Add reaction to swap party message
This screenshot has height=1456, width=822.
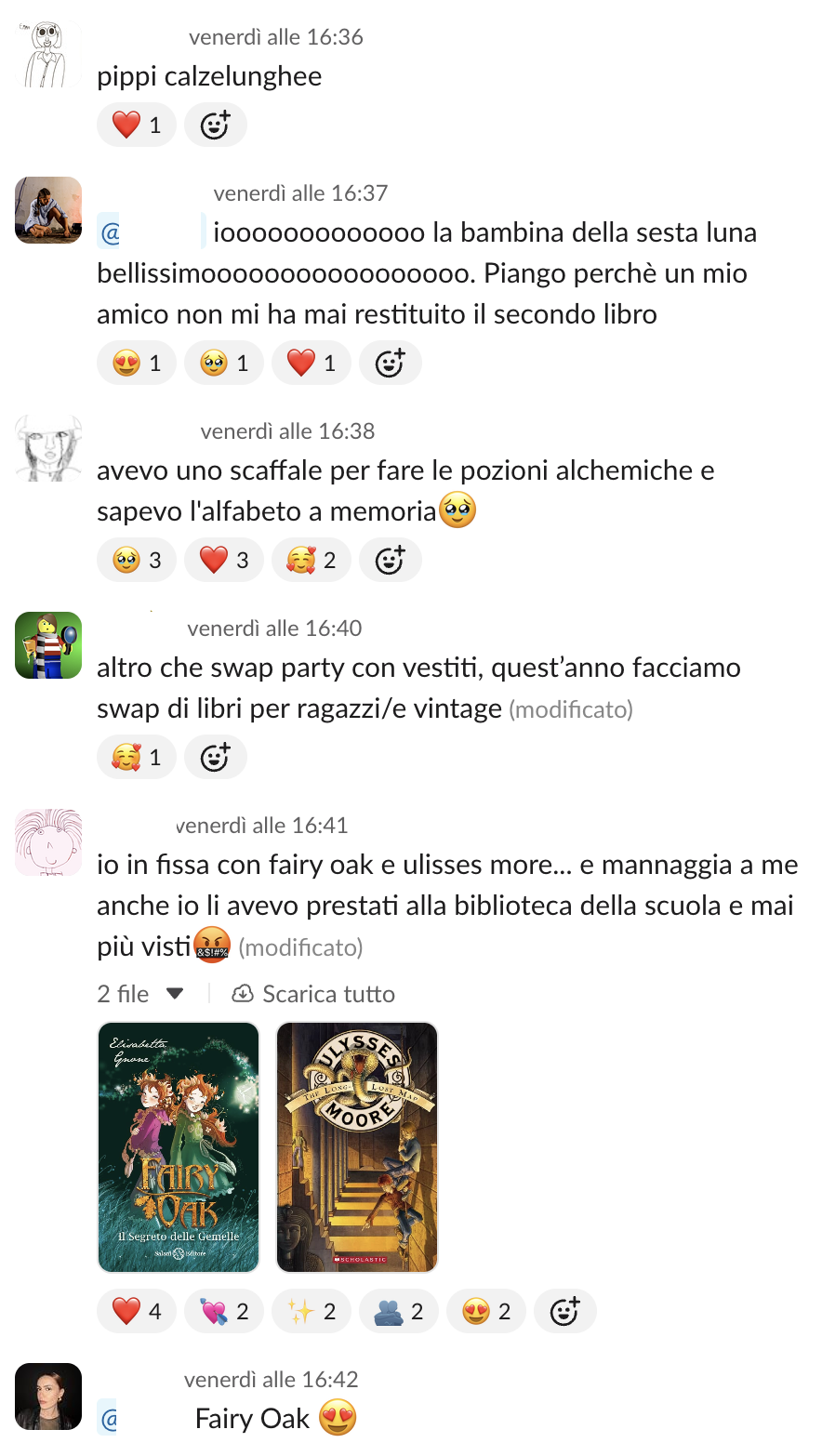(216, 757)
